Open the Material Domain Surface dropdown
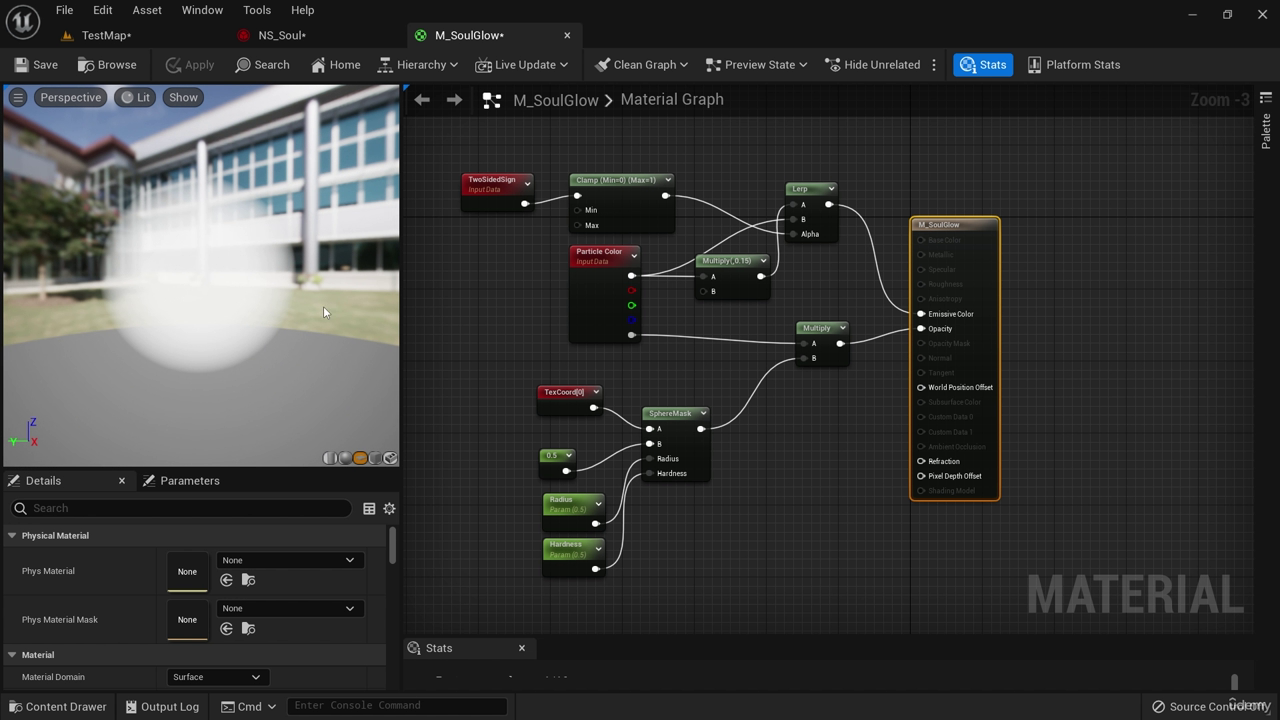The image size is (1280, 720). [216, 677]
